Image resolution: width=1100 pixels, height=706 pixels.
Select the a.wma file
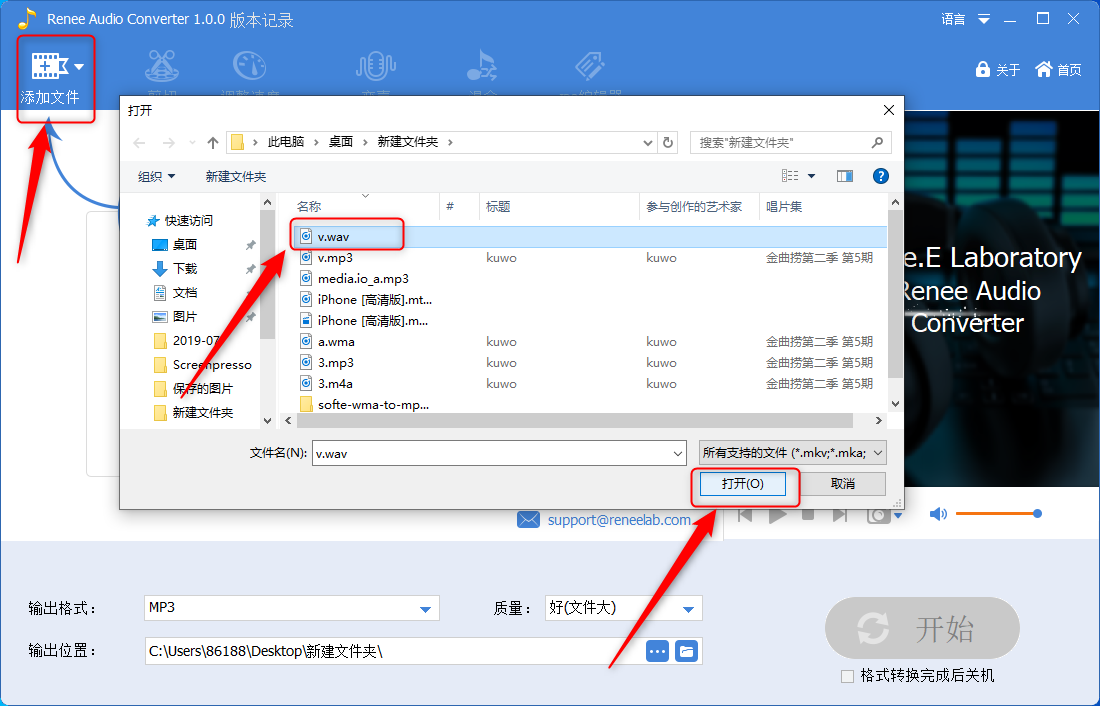click(589, 342)
